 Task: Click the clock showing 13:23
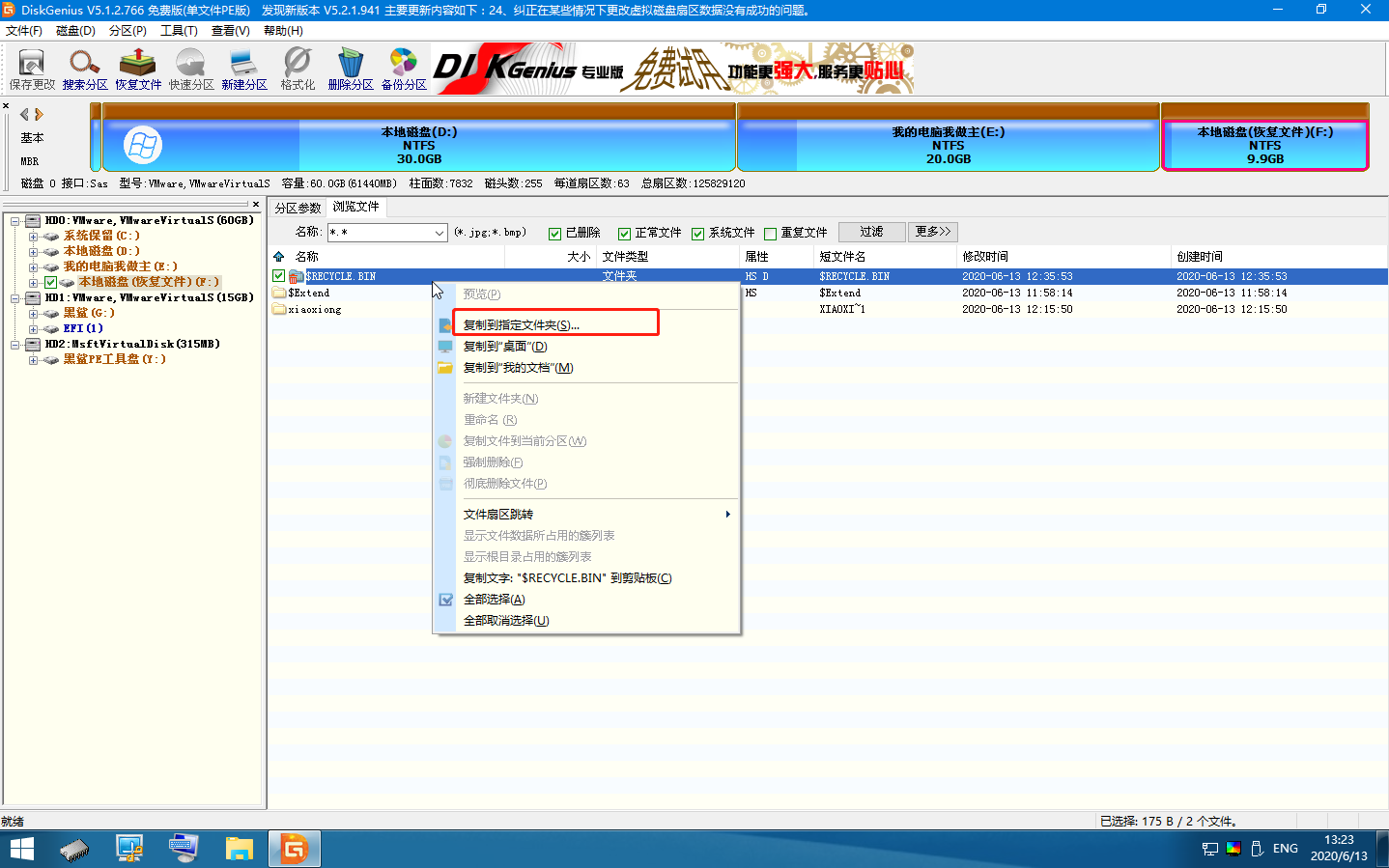1339,840
